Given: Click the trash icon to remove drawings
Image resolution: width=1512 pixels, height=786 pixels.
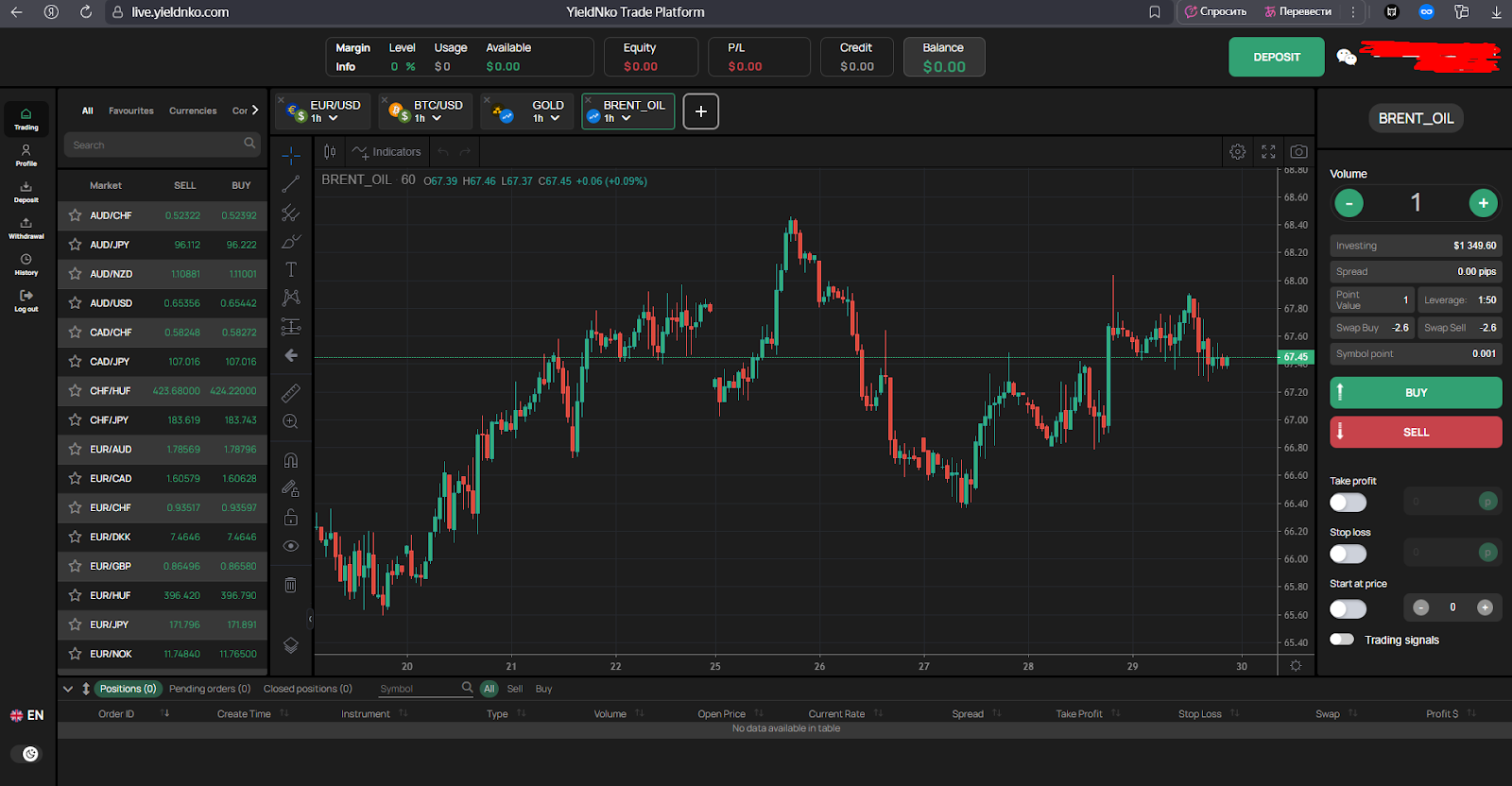Looking at the screenshot, I should tap(291, 586).
